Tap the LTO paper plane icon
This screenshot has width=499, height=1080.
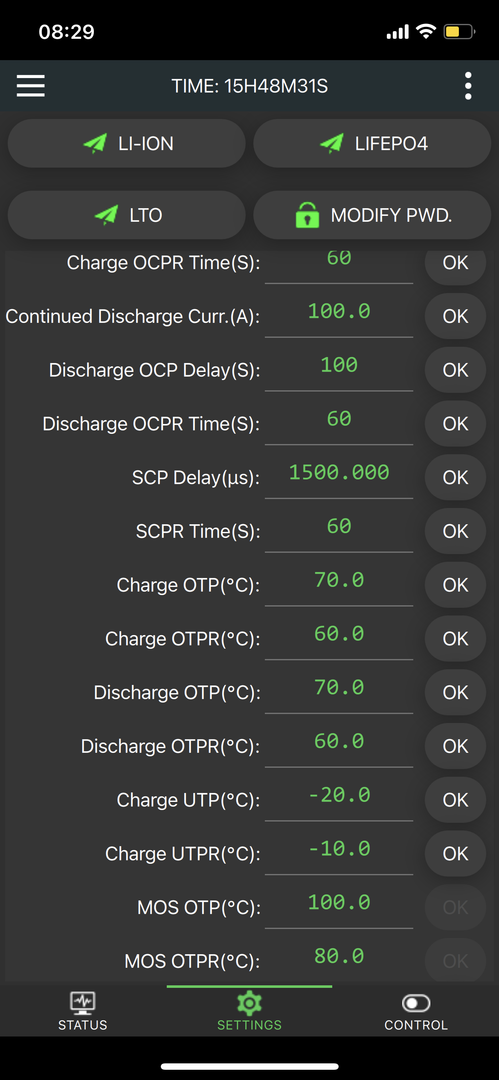coord(106,215)
